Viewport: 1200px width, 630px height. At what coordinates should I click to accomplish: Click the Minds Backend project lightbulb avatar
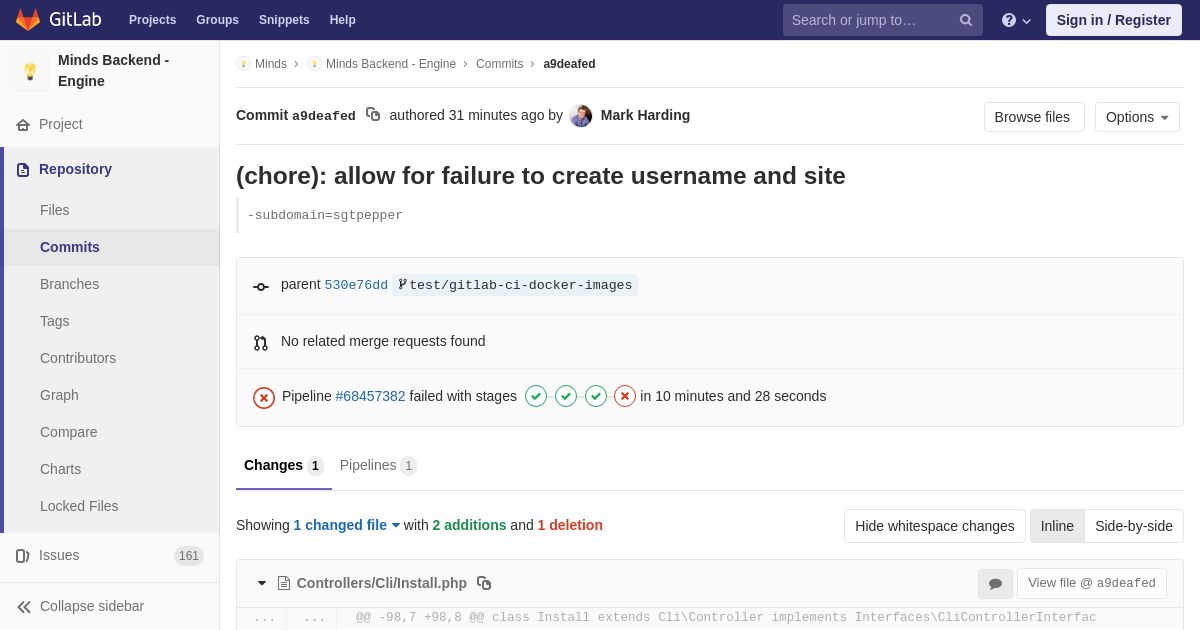(30, 71)
